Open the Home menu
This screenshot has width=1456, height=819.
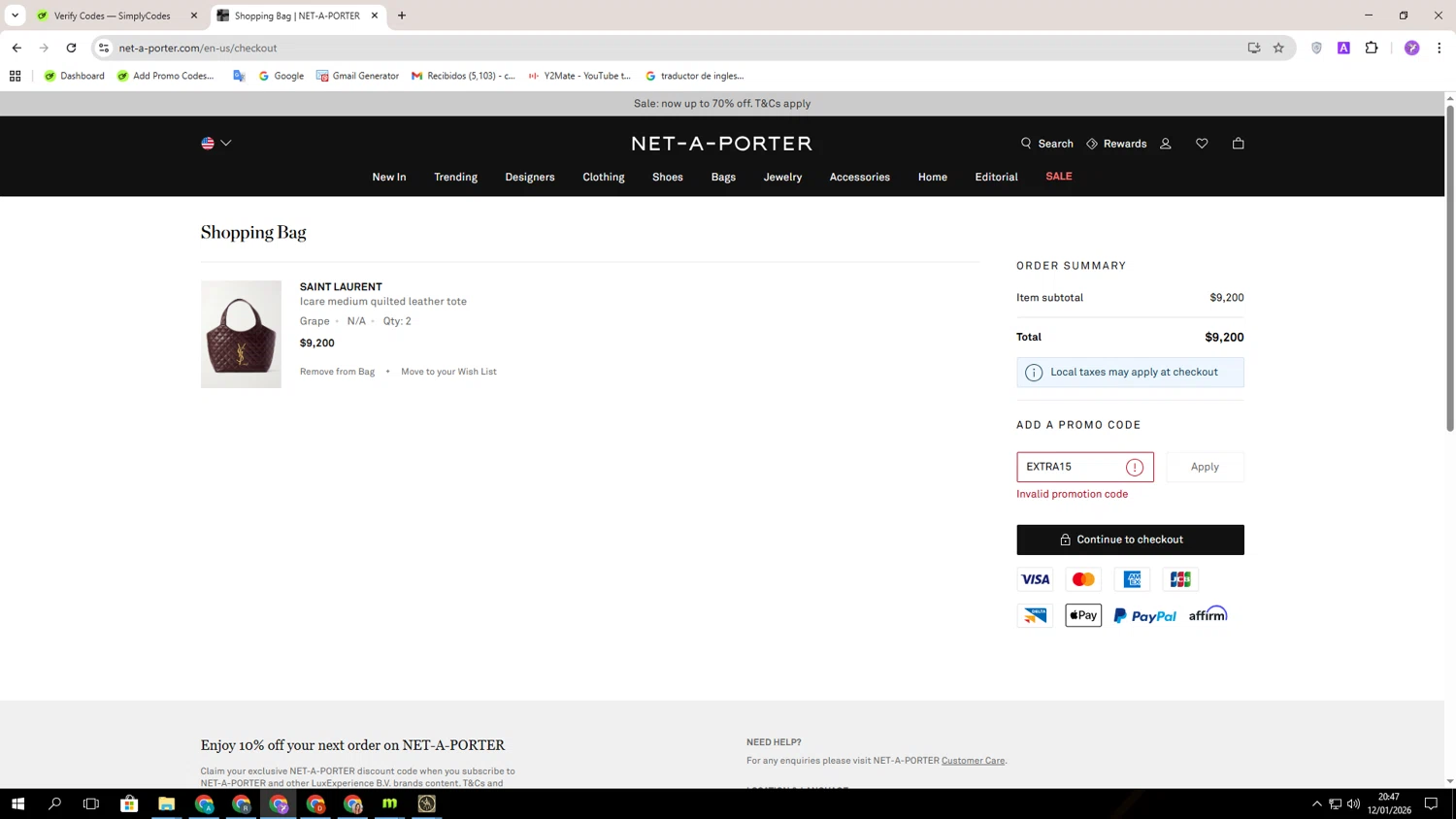pyautogui.click(x=933, y=177)
